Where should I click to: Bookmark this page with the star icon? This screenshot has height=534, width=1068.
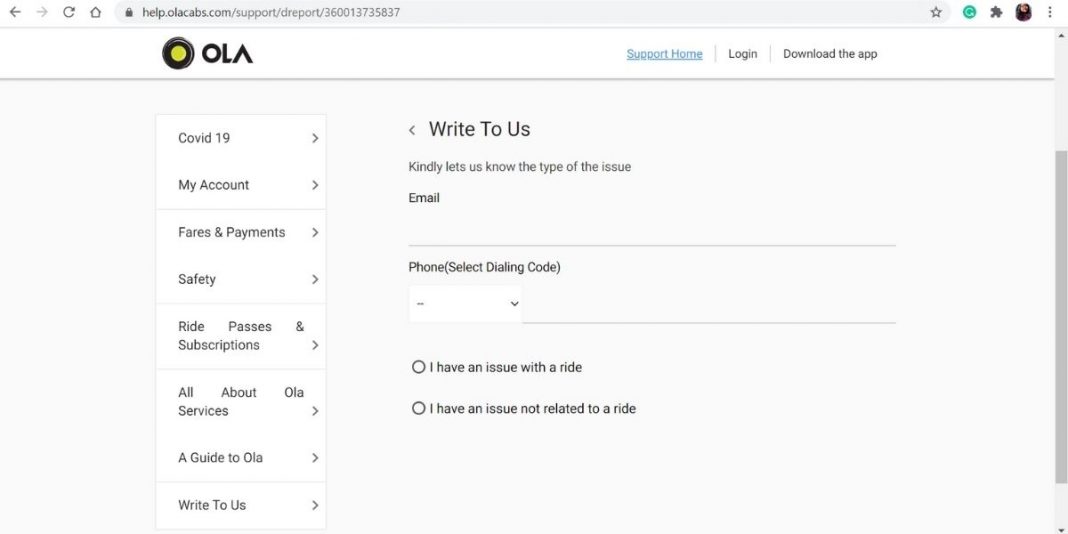(936, 12)
